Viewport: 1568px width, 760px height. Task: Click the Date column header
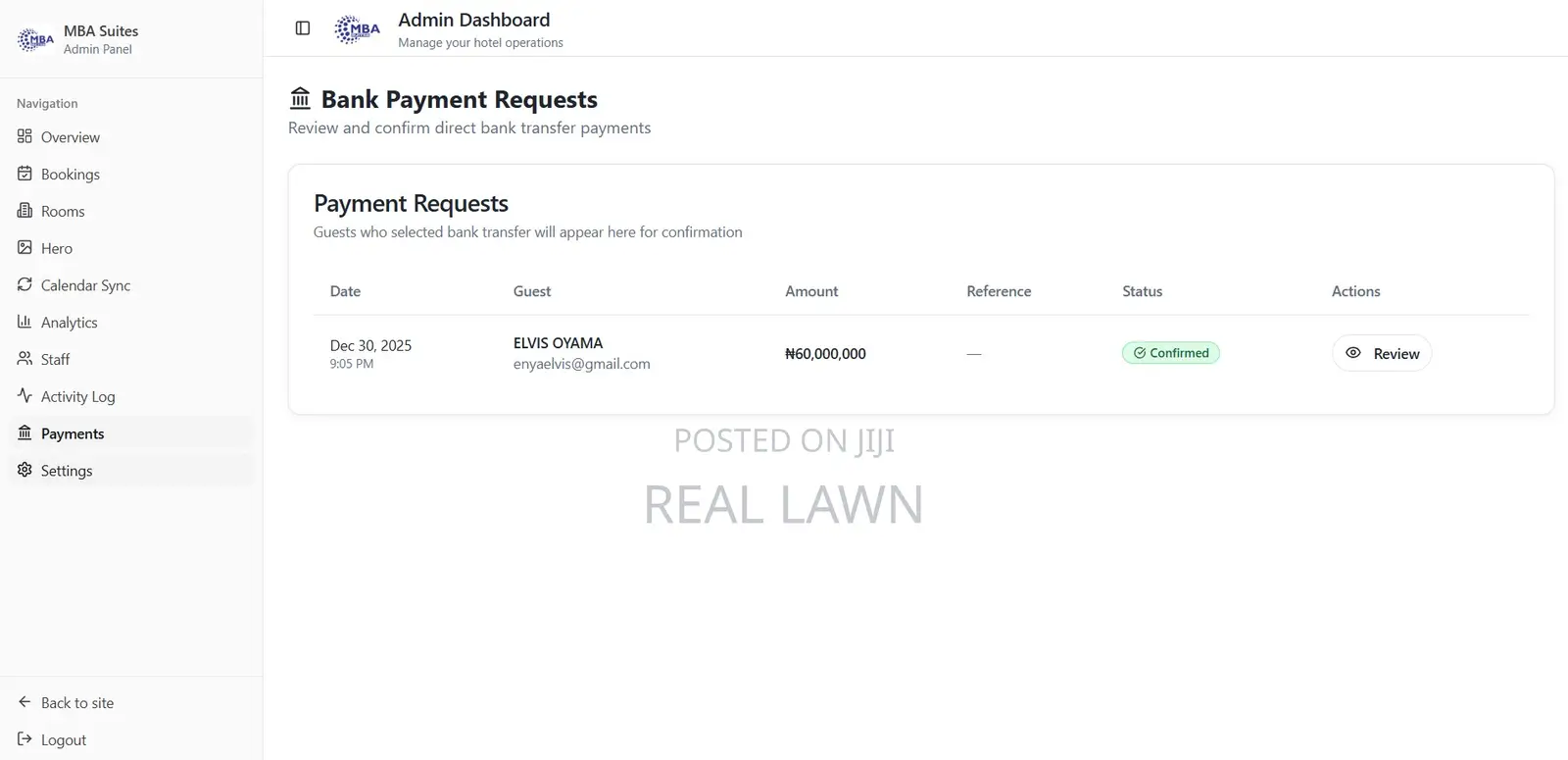coord(345,291)
